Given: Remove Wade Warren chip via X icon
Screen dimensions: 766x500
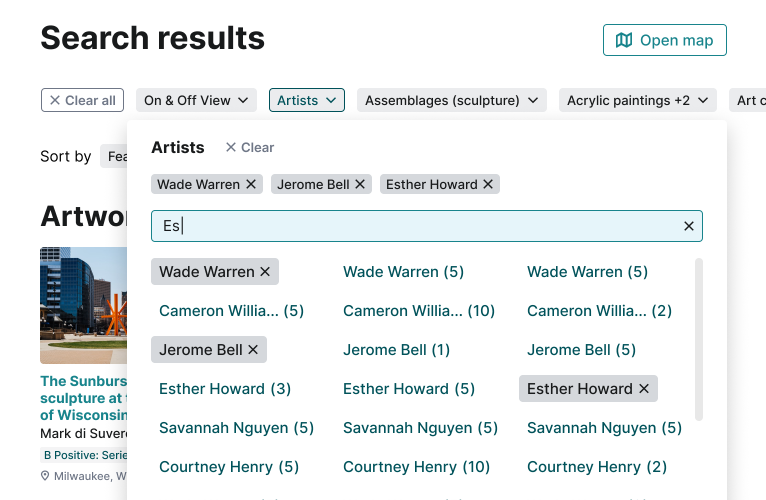Looking at the screenshot, I should [251, 184].
